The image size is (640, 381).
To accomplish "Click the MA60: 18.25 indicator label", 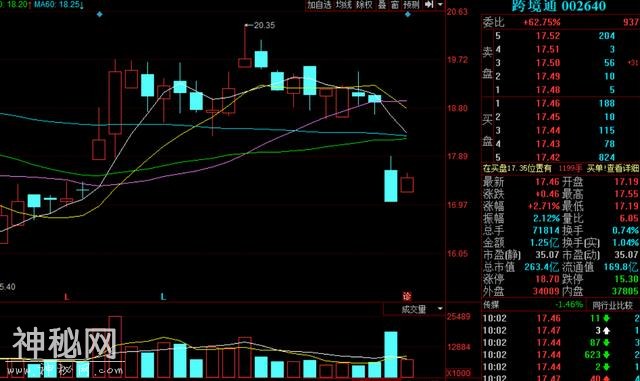I will [x=59, y=4].
